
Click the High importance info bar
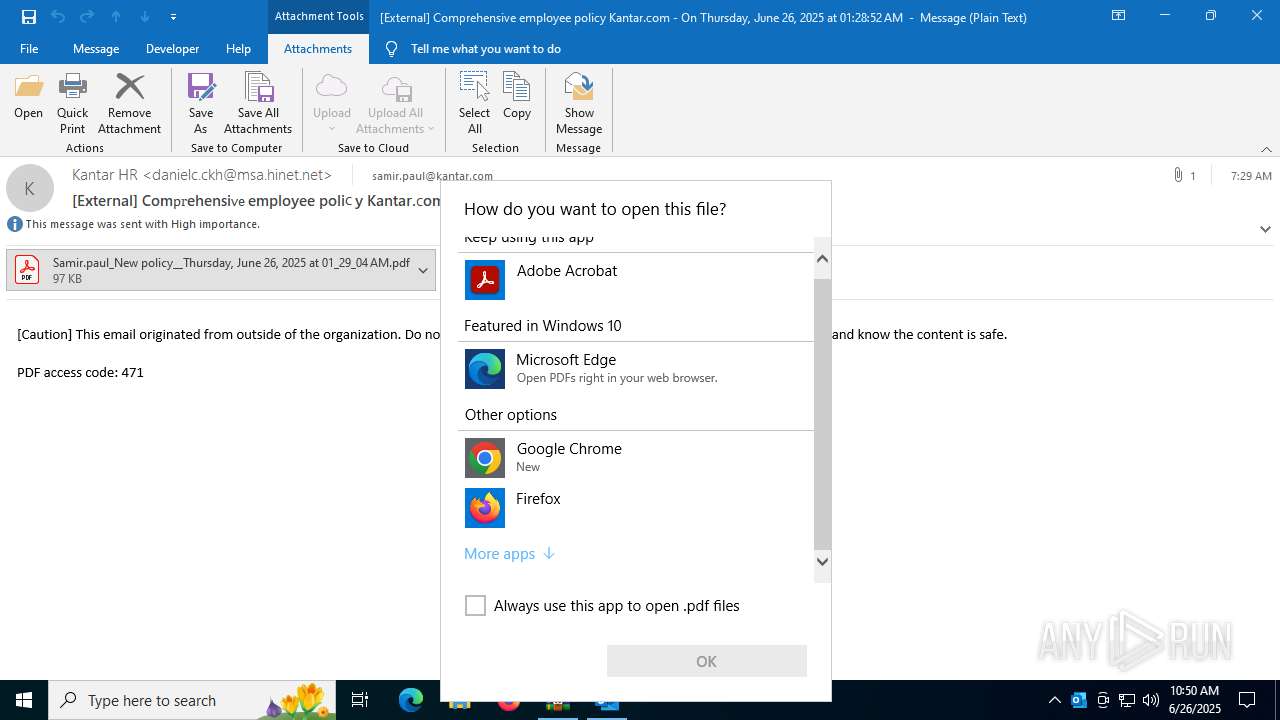coord(134,224)
